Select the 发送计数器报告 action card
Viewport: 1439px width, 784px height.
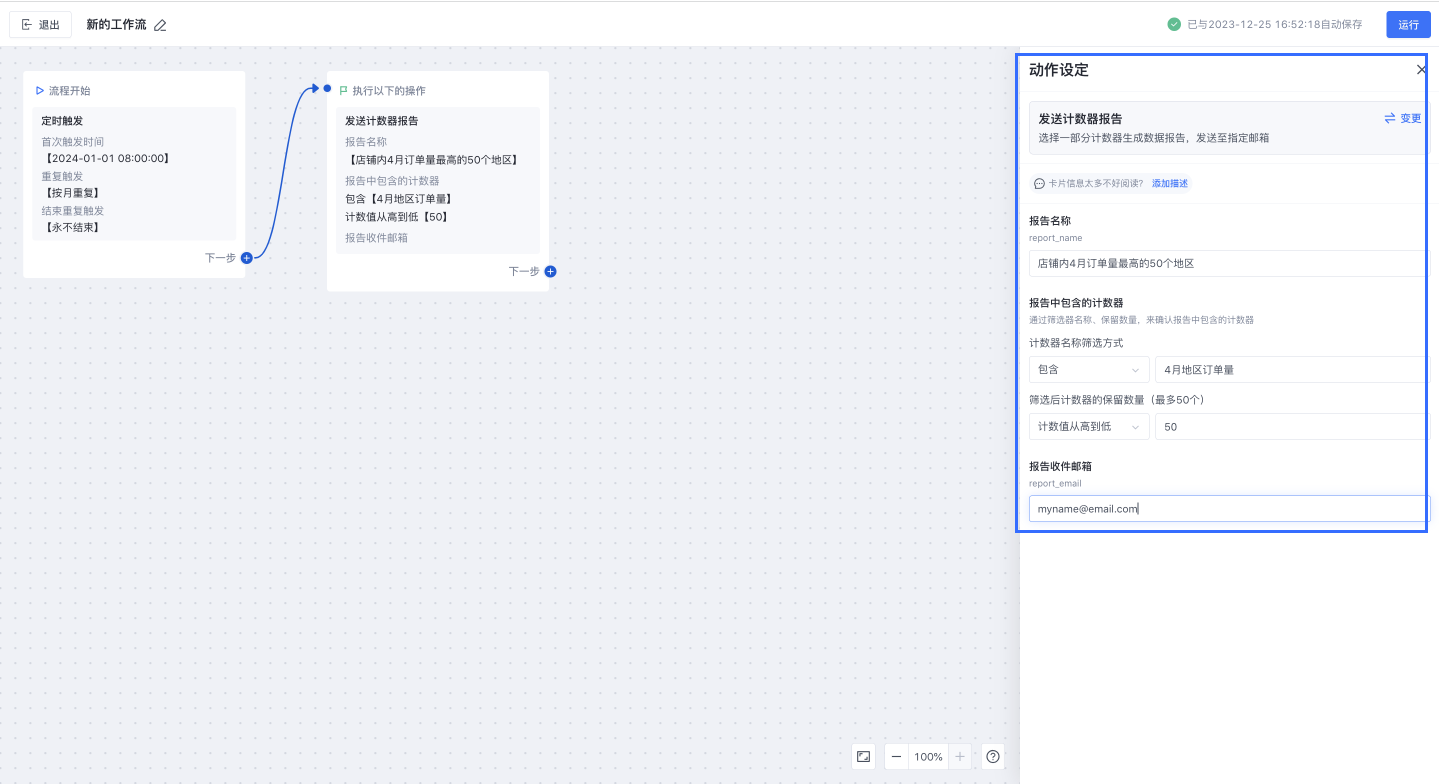(x=438, y=181)
